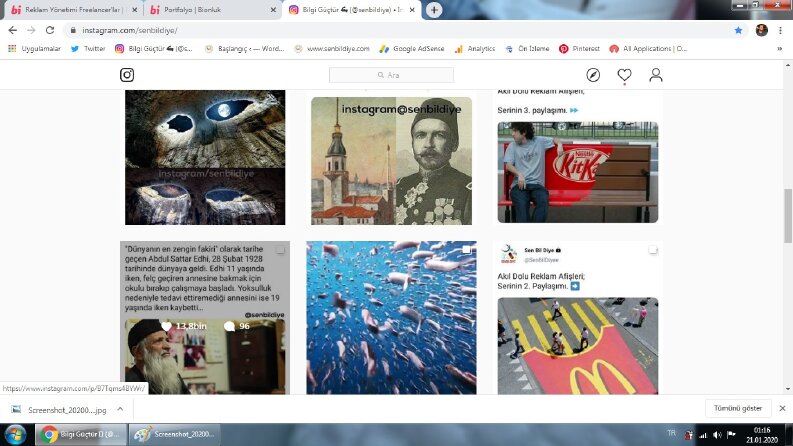Open the profile person icon
The width and height of the screenshot is (793, 446).
click(656, 75)
